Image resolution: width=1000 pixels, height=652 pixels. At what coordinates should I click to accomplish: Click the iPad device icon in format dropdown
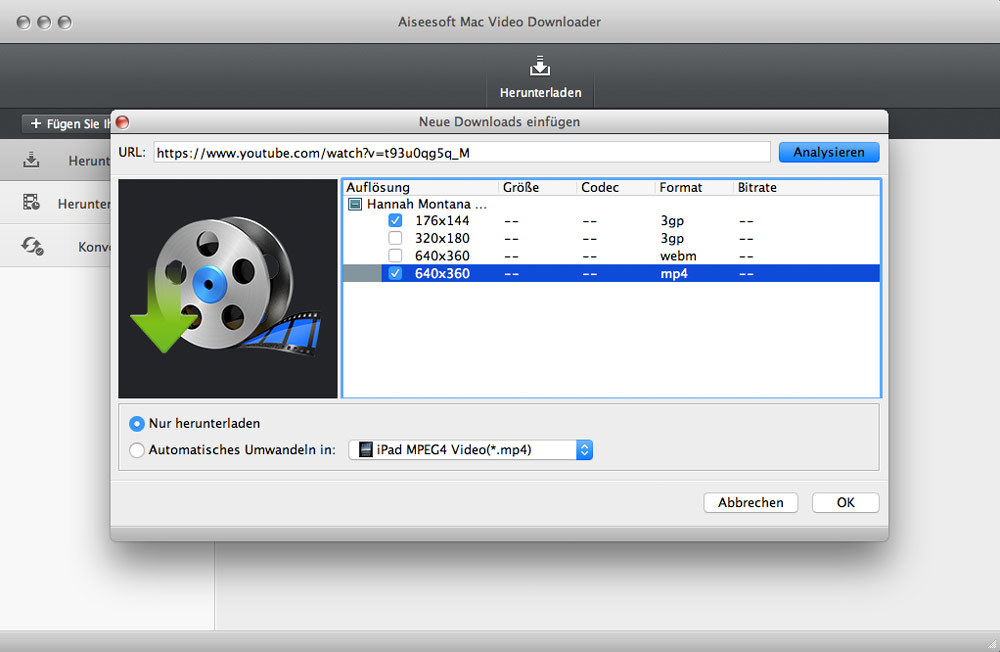[365, 450]
